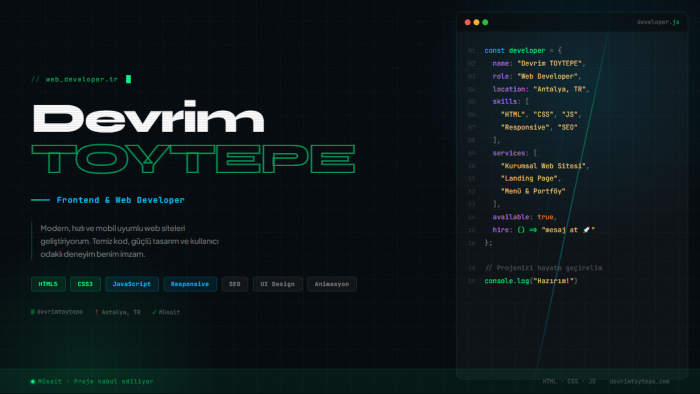Viewport: 700px width, 394px height.
Task: Click "Antalya, TR" next to the pin icon
Action: (x=121, y=312)
